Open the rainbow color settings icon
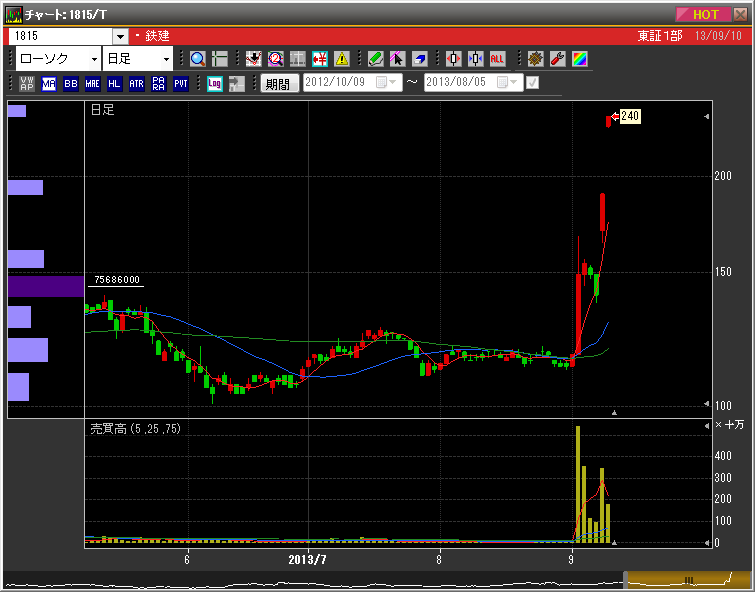755x592 pixels. click(x=580, y=59)
